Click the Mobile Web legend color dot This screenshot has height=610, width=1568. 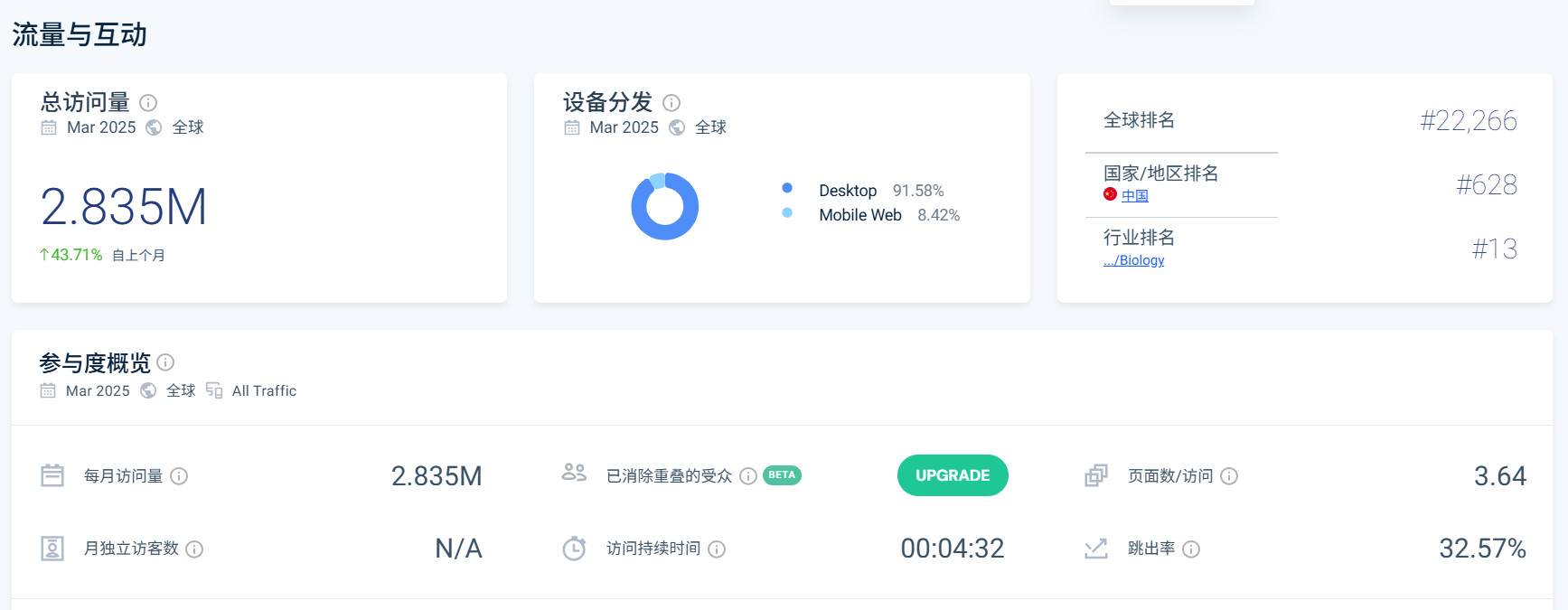tap(787, 213)
